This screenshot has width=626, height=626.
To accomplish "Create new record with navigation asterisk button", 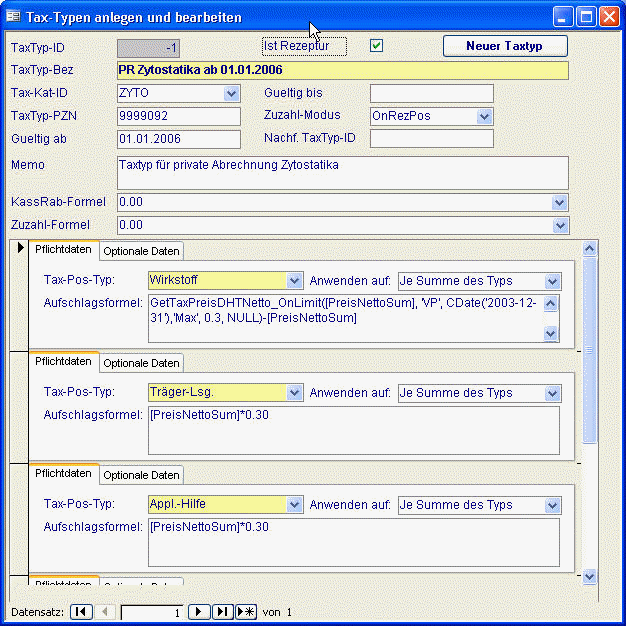I will [246, 612].
